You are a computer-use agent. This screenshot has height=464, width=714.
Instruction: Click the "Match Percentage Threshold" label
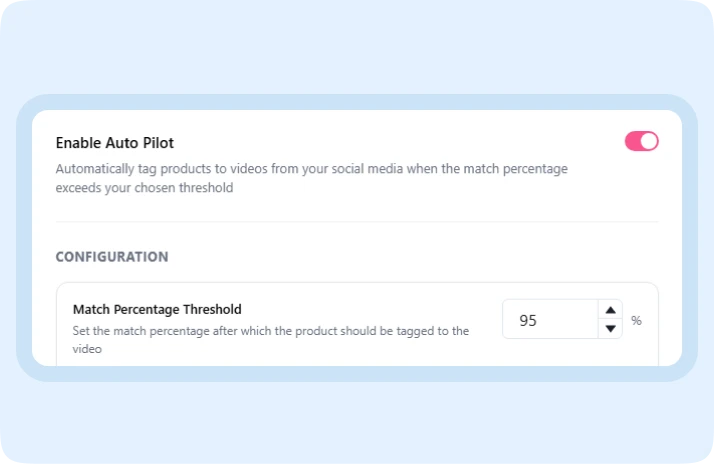coord(157,309)
